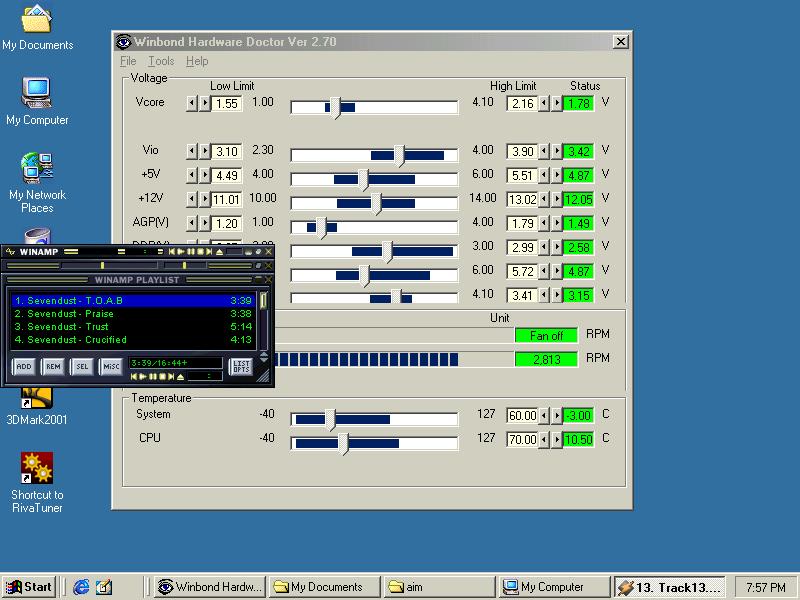Open the Winamp main menu icon
The height and width of the screenshot is (600, 800).
point(11,252)
